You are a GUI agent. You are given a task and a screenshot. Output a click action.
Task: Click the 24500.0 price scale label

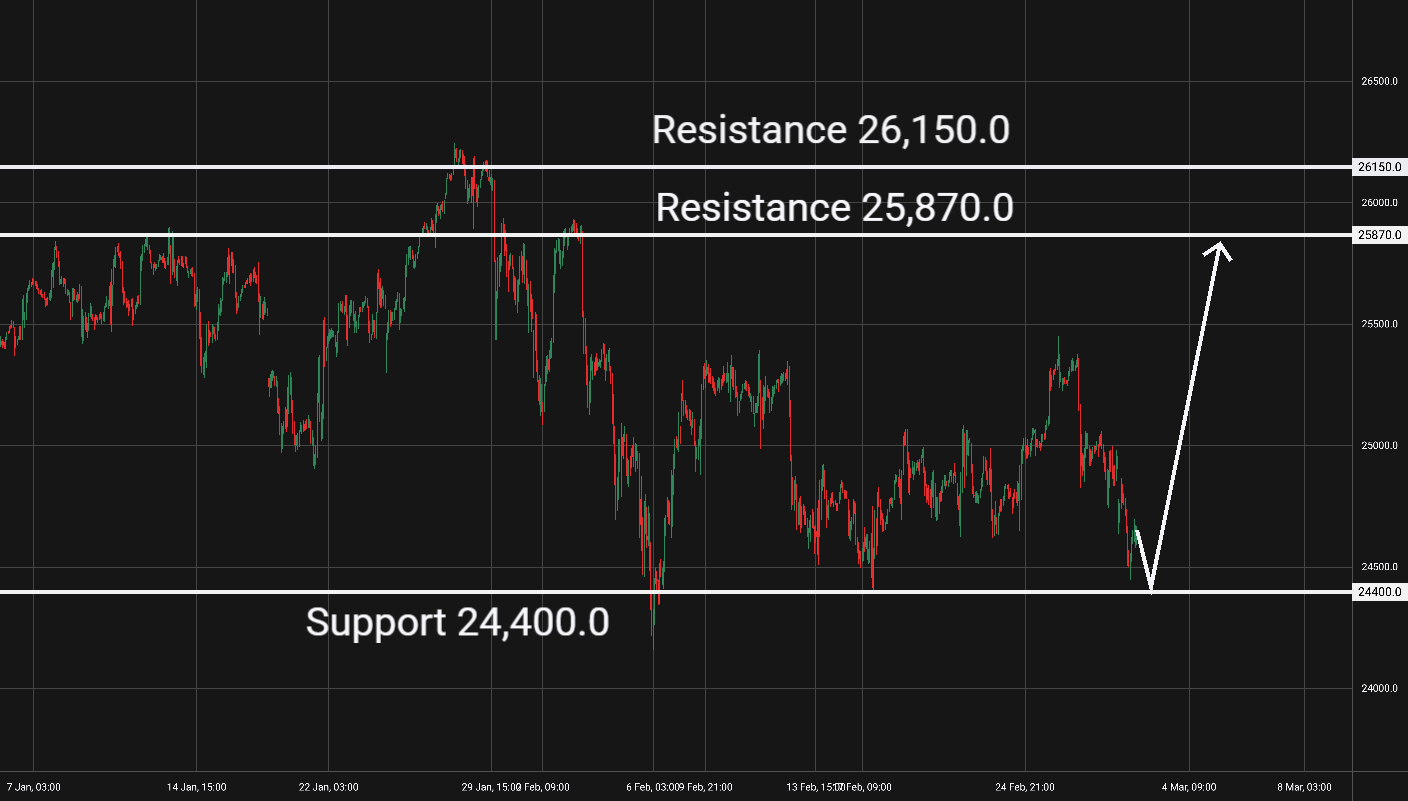(x=1378, y=567)
